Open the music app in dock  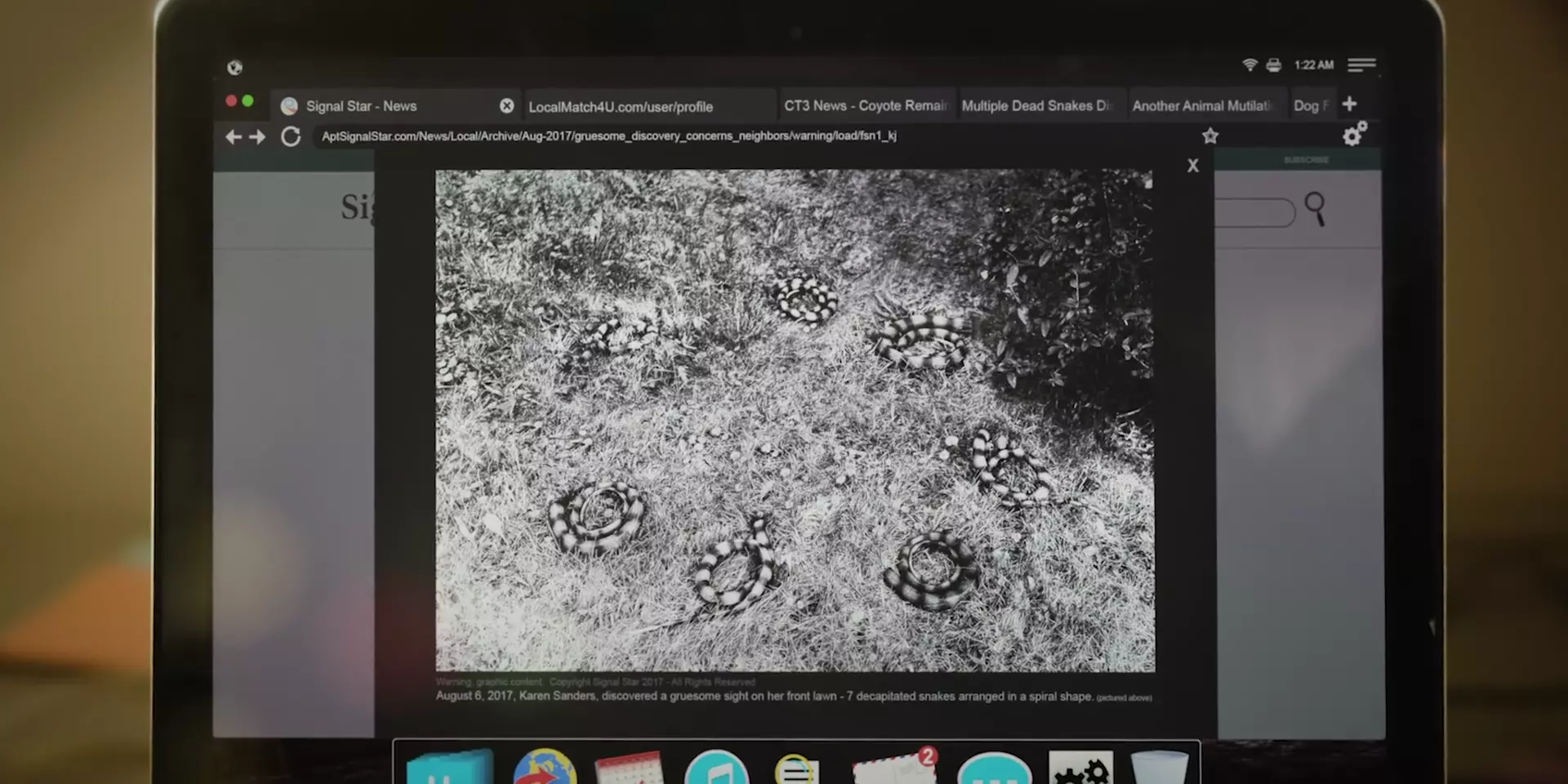[x=716, y=768]
